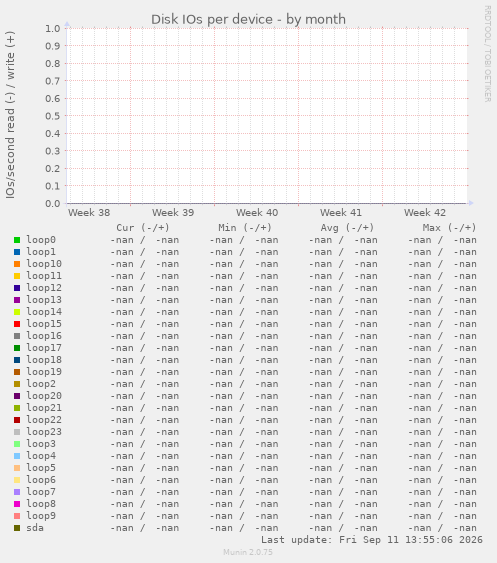Click the 'Avg (-/+)' column header

(347, 228)
